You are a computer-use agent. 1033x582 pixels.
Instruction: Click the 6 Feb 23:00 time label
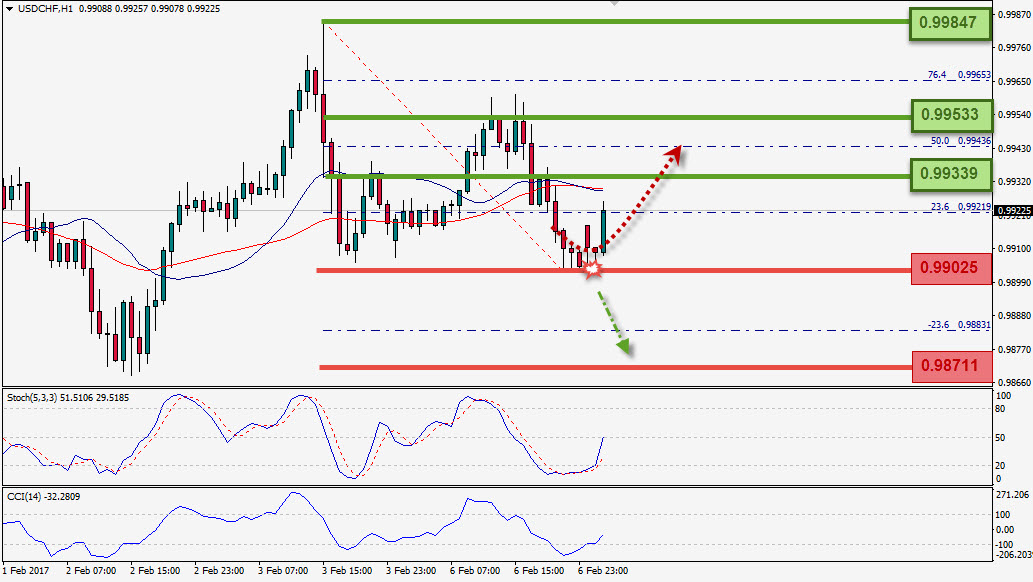tap(602, 570)
